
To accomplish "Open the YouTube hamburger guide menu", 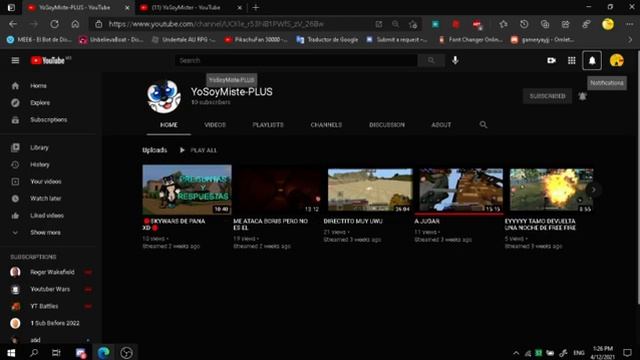I will coord(15,60).
